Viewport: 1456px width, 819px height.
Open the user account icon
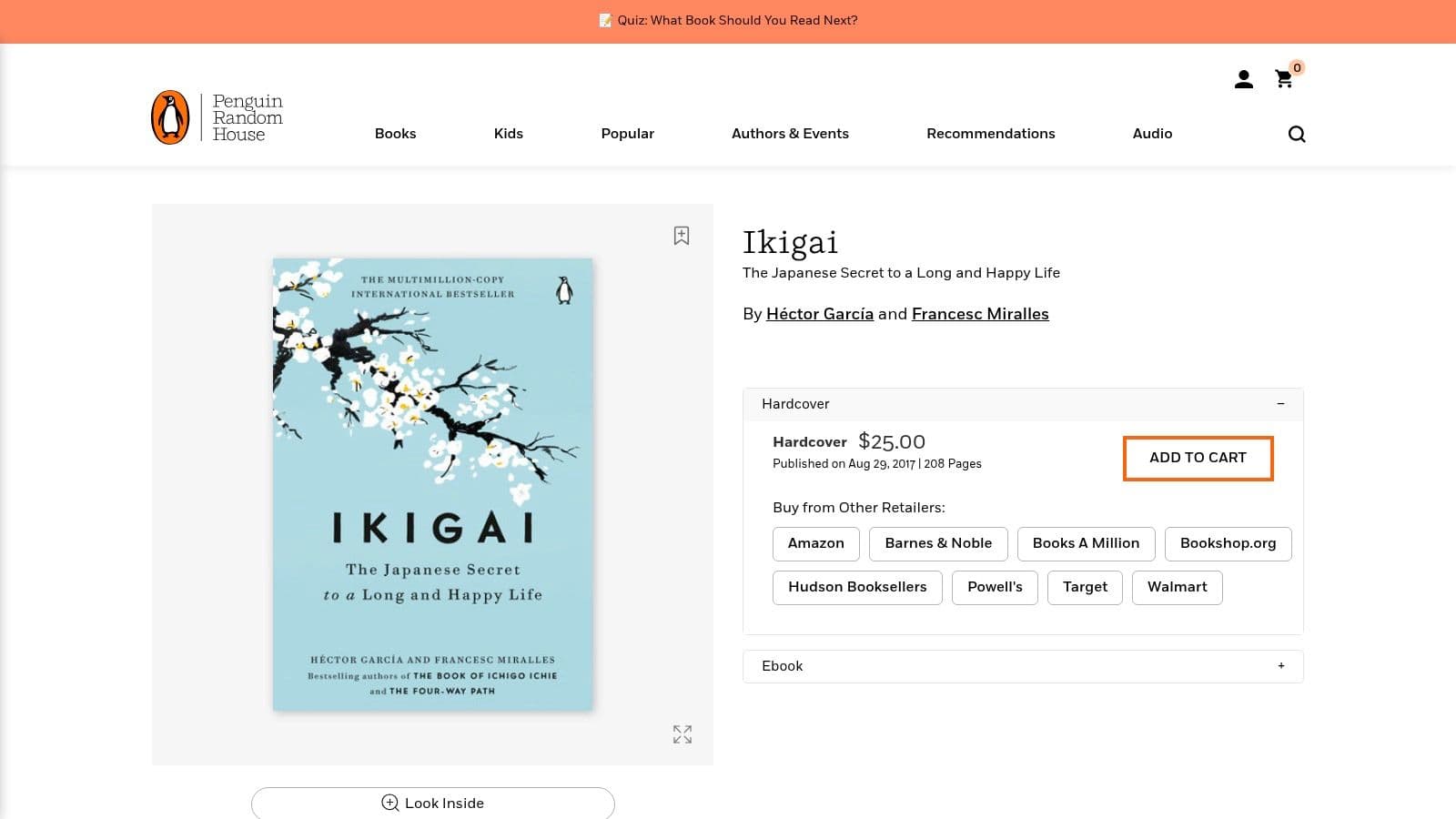tap(1243, 80)
